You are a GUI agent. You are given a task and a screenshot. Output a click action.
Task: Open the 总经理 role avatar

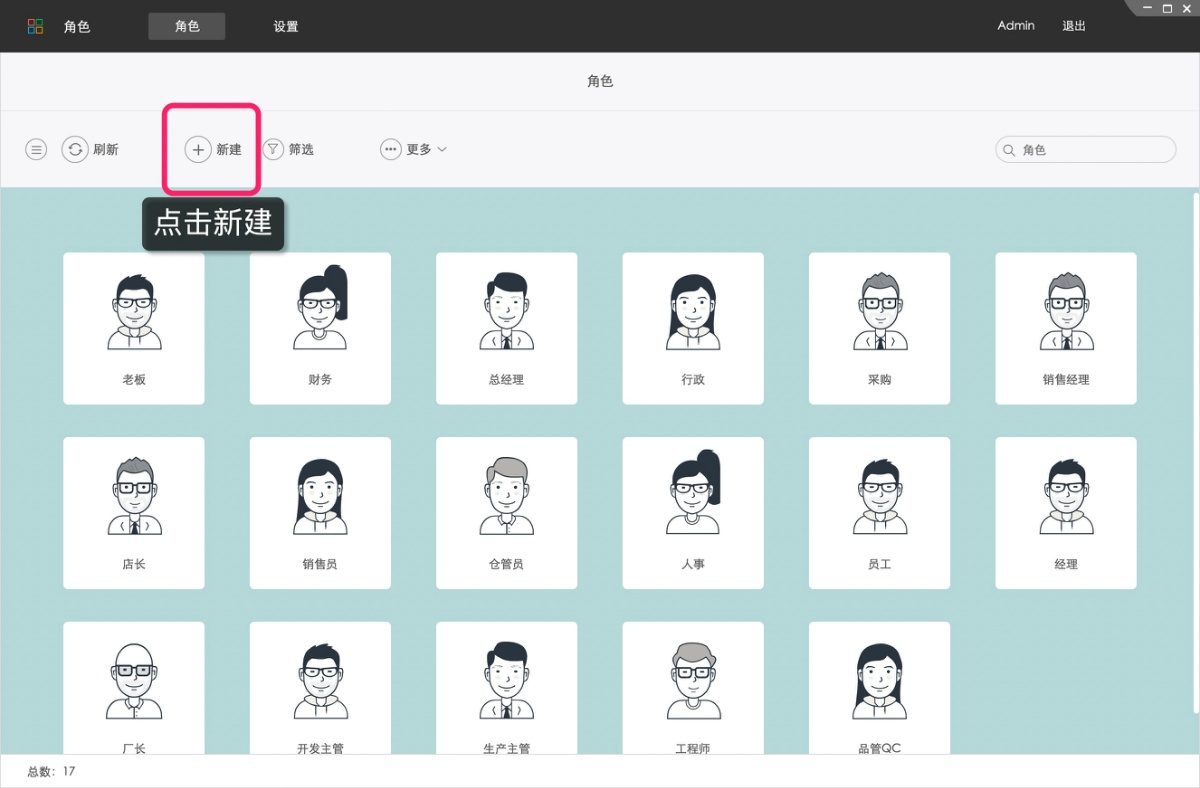point(507,311)
